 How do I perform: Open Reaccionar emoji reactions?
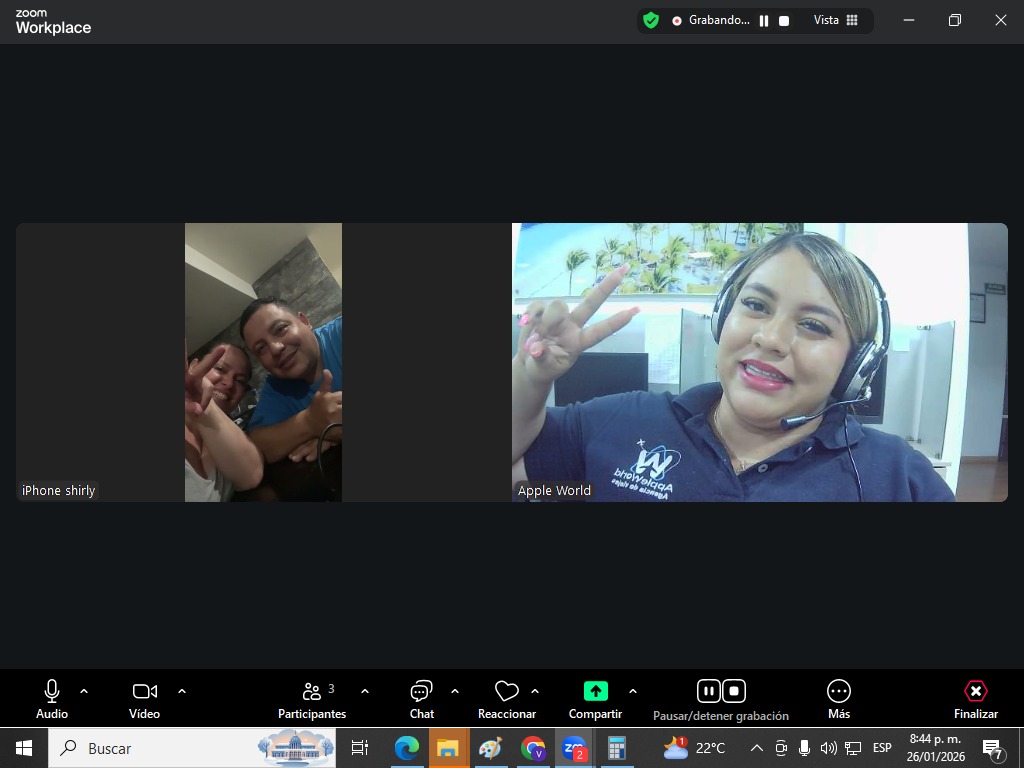pyautogui.click(x=507, y=698)
